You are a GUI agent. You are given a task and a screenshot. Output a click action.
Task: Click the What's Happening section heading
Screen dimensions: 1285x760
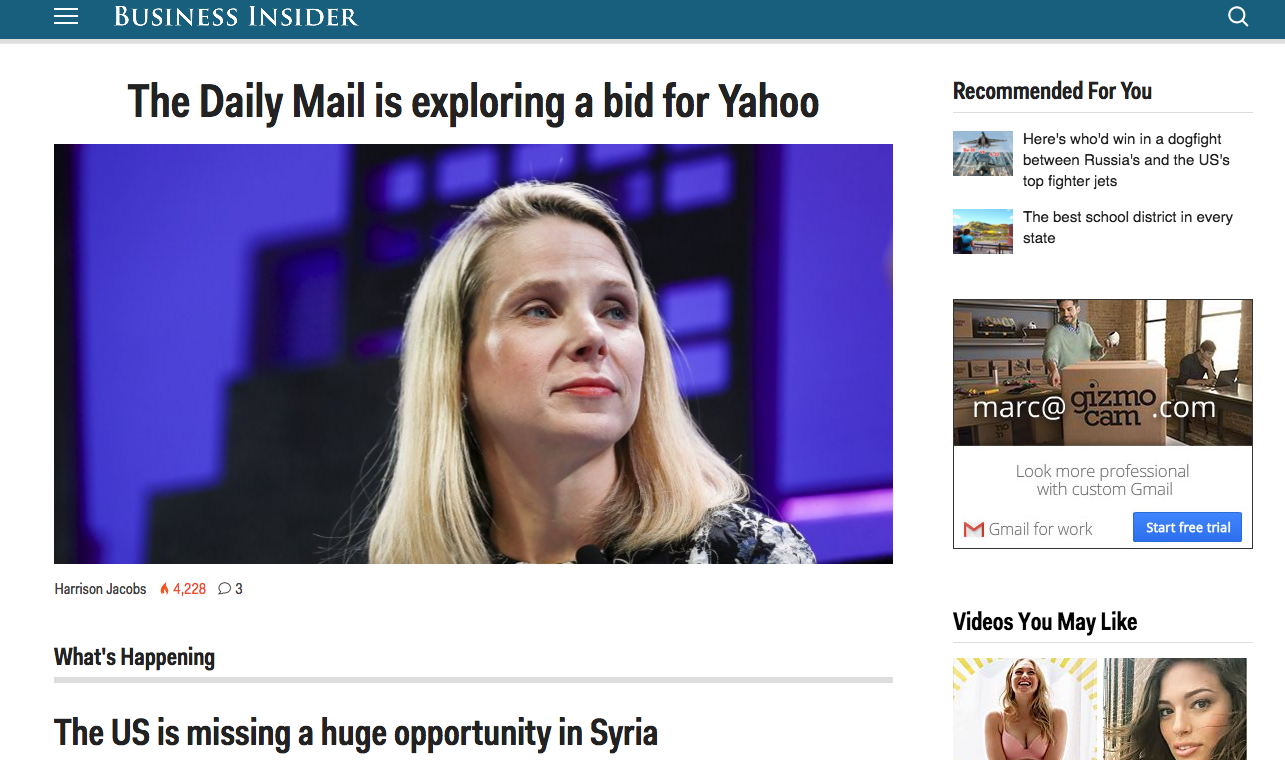pyautogui.click(x=134, y=657)
